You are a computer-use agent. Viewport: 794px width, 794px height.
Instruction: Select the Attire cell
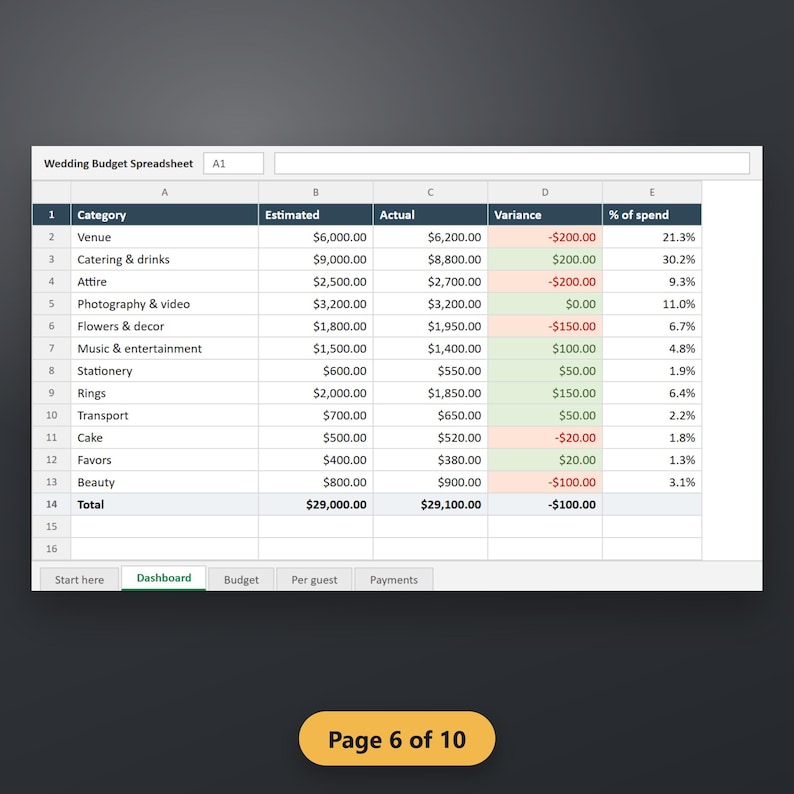[165, 282]
